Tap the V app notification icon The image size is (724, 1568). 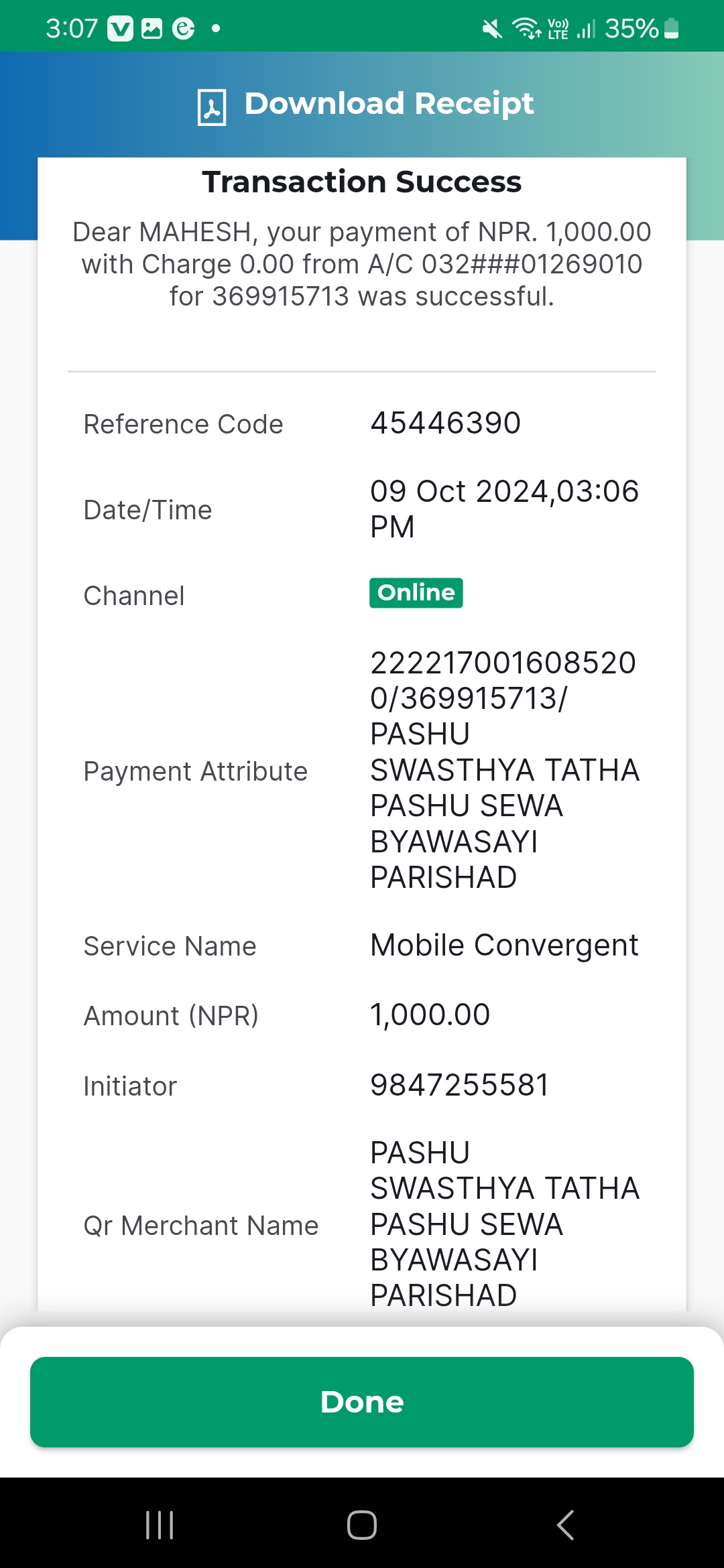tap(121, 29)
